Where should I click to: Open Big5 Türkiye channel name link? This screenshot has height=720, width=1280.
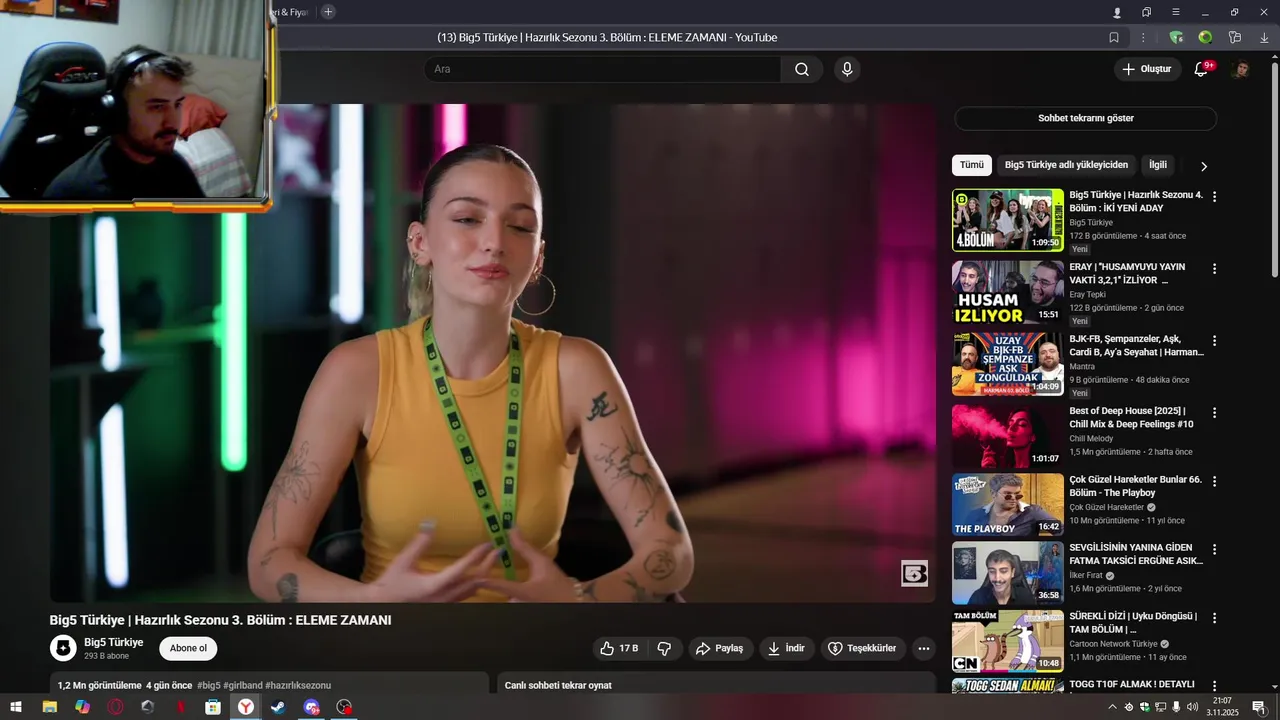113,642
